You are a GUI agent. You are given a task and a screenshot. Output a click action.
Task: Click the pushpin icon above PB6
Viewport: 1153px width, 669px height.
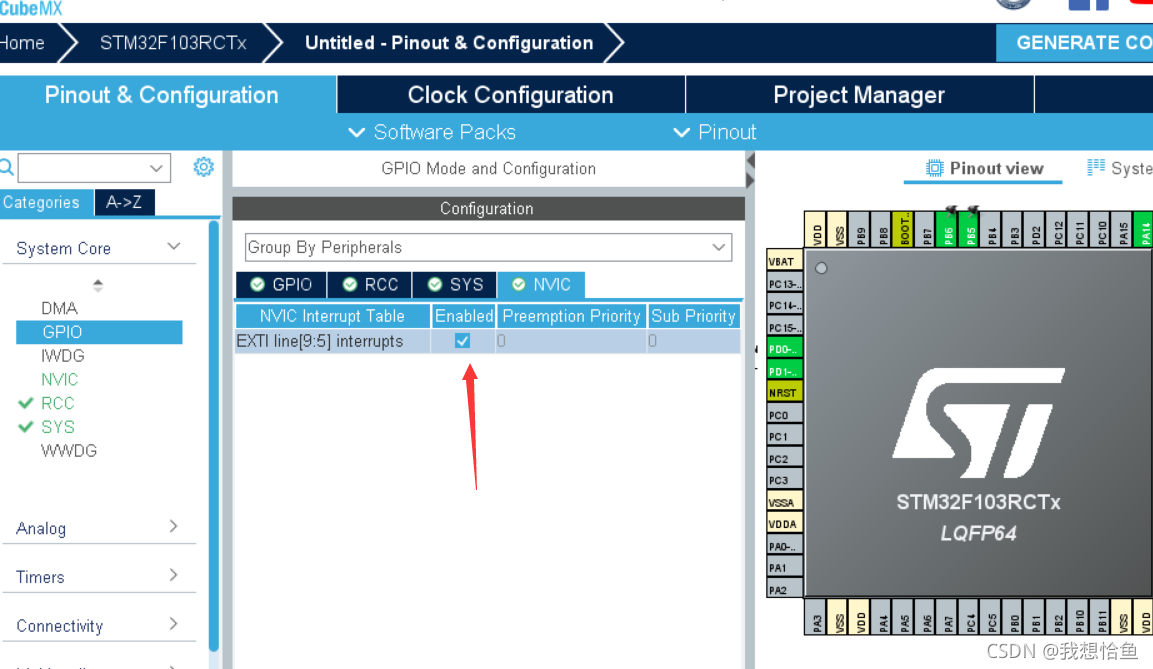(951, 211)
